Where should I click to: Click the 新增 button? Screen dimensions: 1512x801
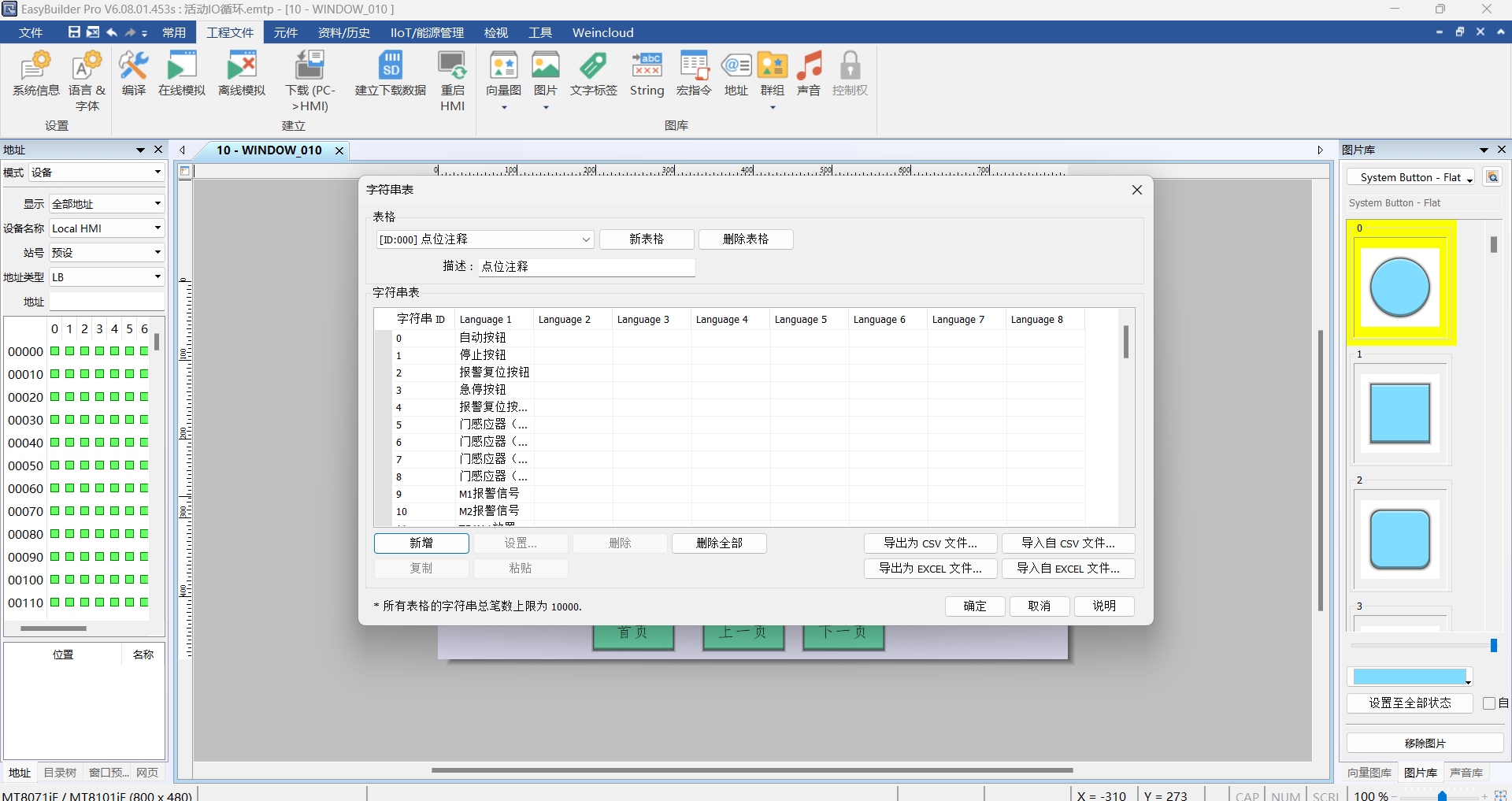[421, 543]
